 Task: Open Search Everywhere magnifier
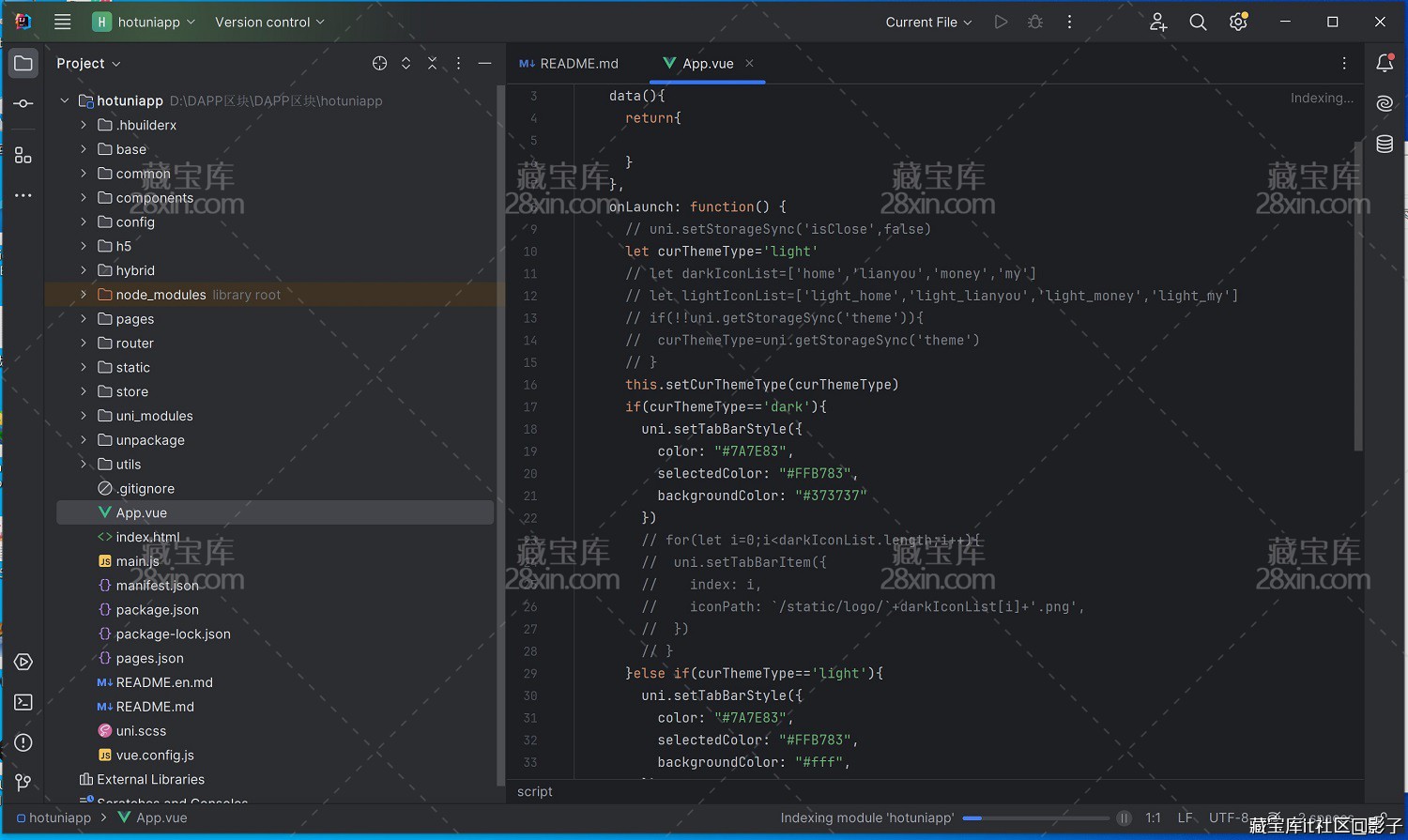click(x=1198, y=22)
